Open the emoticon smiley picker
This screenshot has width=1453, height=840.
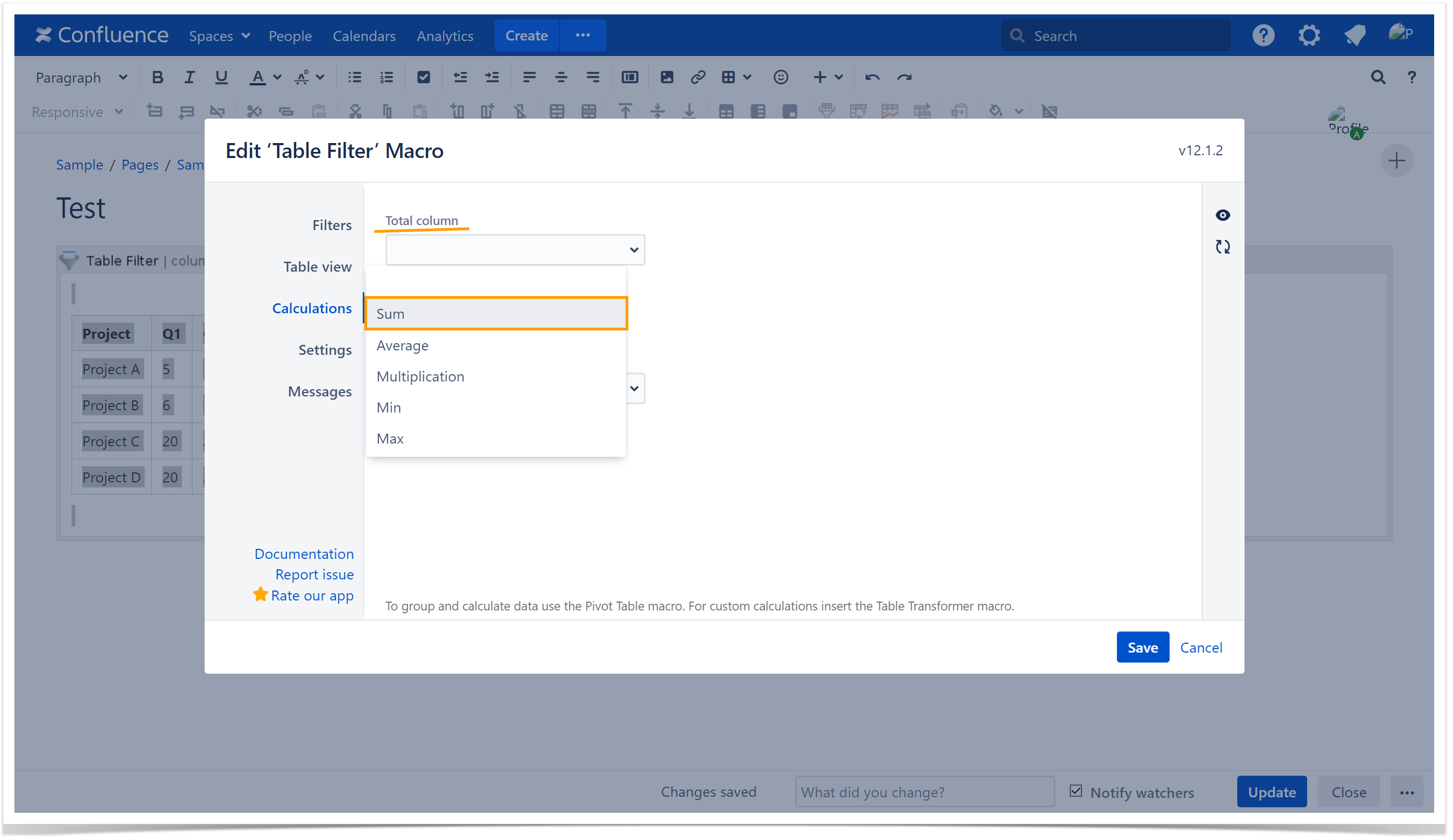point(780,77)
